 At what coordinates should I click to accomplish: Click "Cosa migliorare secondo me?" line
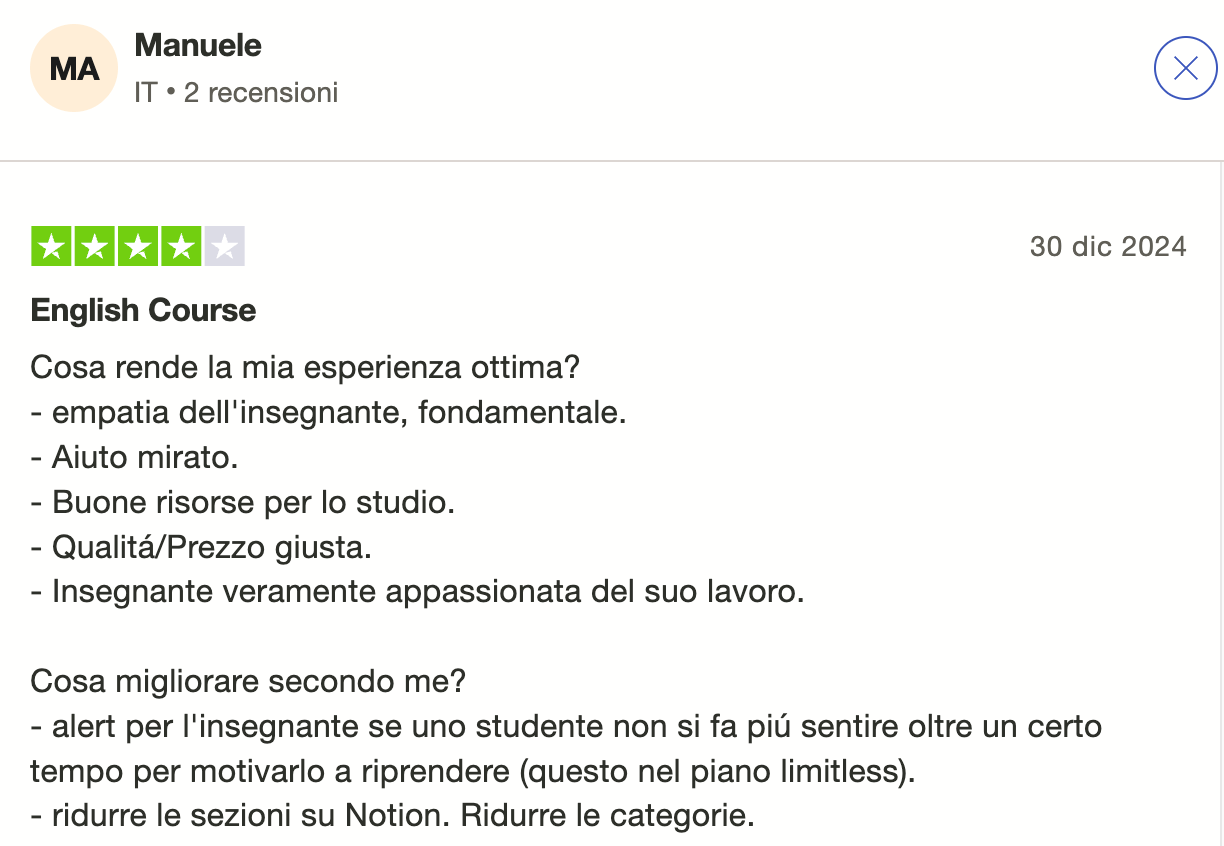tap(248, 682)
